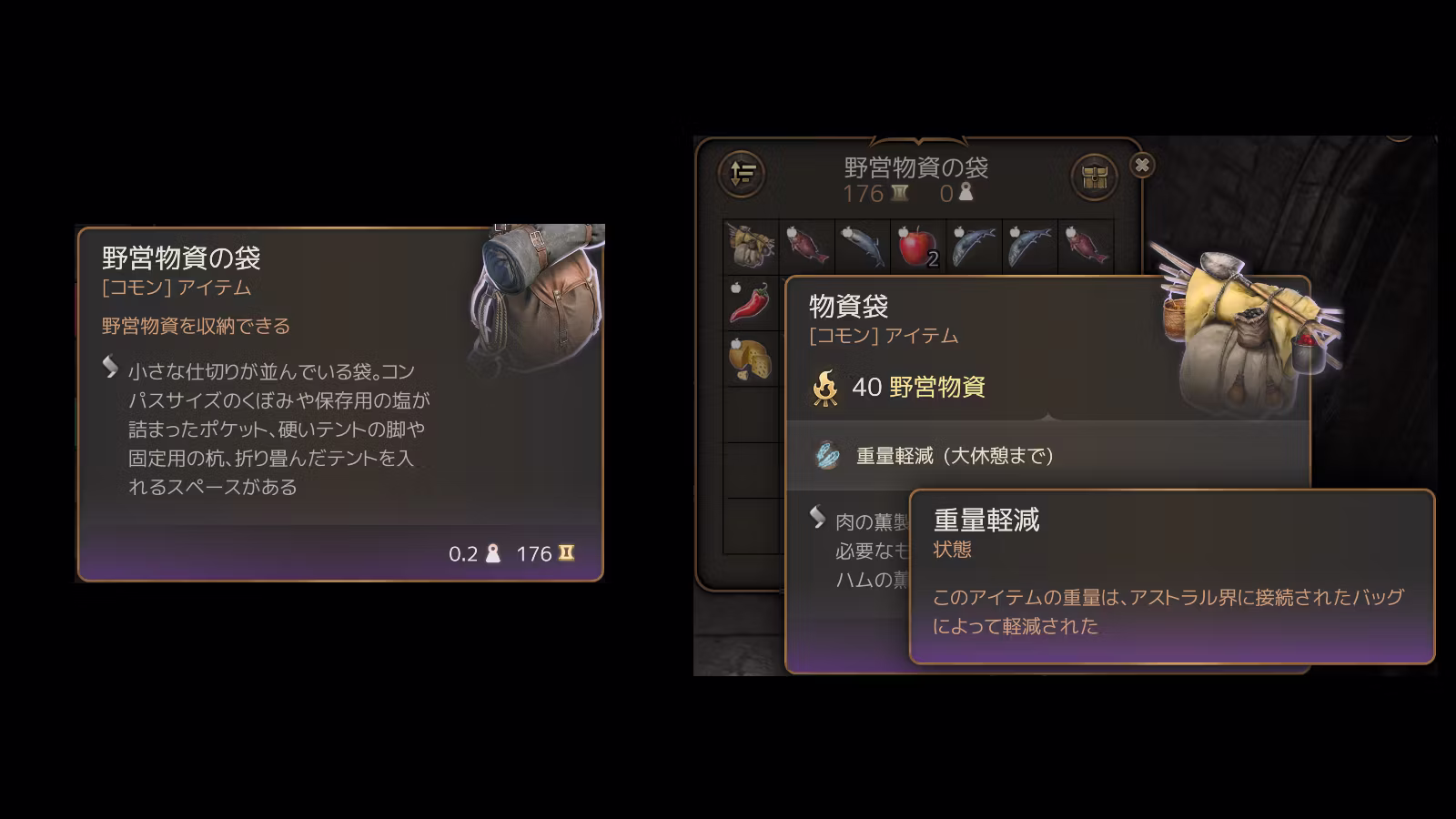Click the 重量軽減（大休憩まで）status text
The width and height of the screenshot is (1456, 819).
(955, 456)
